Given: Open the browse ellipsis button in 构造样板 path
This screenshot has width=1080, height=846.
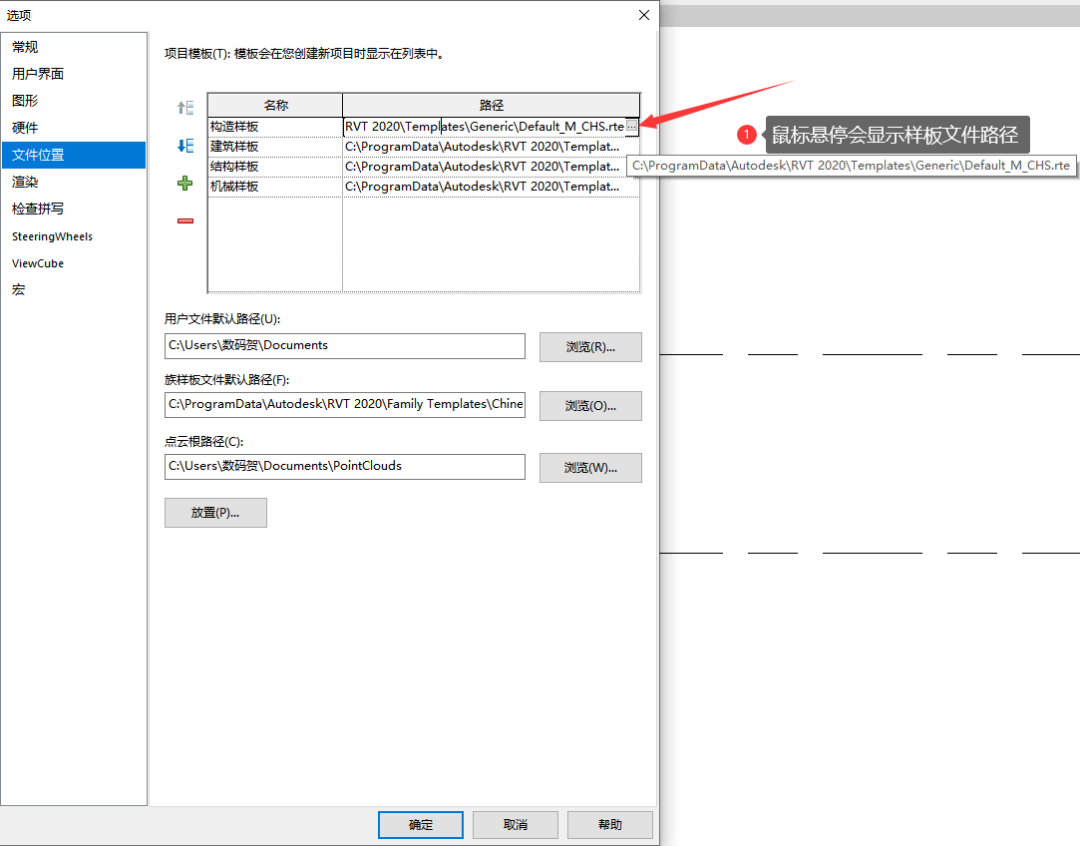Looking at the screenshot, I should [x=632, y=127].
